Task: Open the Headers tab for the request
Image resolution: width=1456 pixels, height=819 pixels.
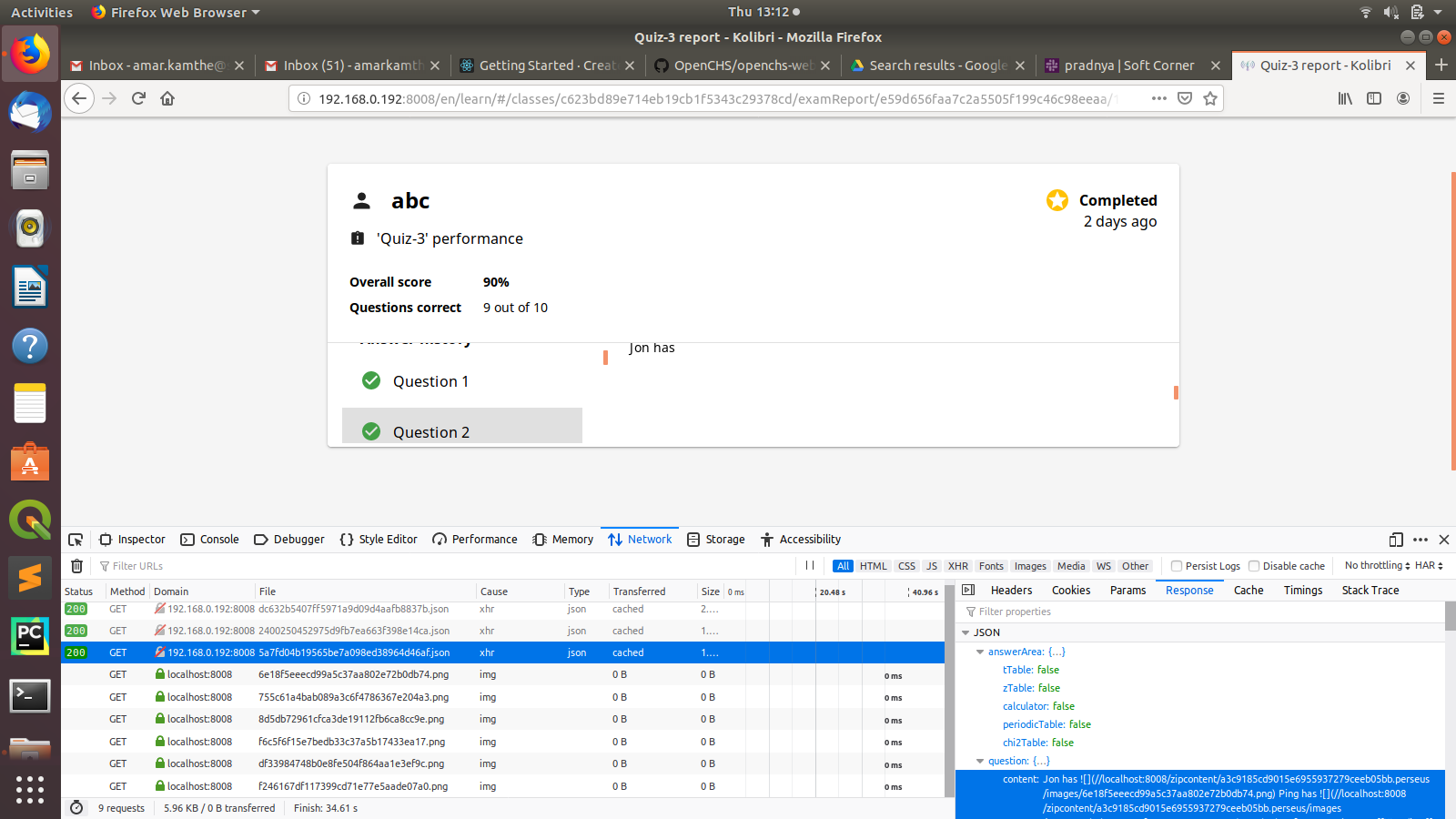Action: (1011, 590)
